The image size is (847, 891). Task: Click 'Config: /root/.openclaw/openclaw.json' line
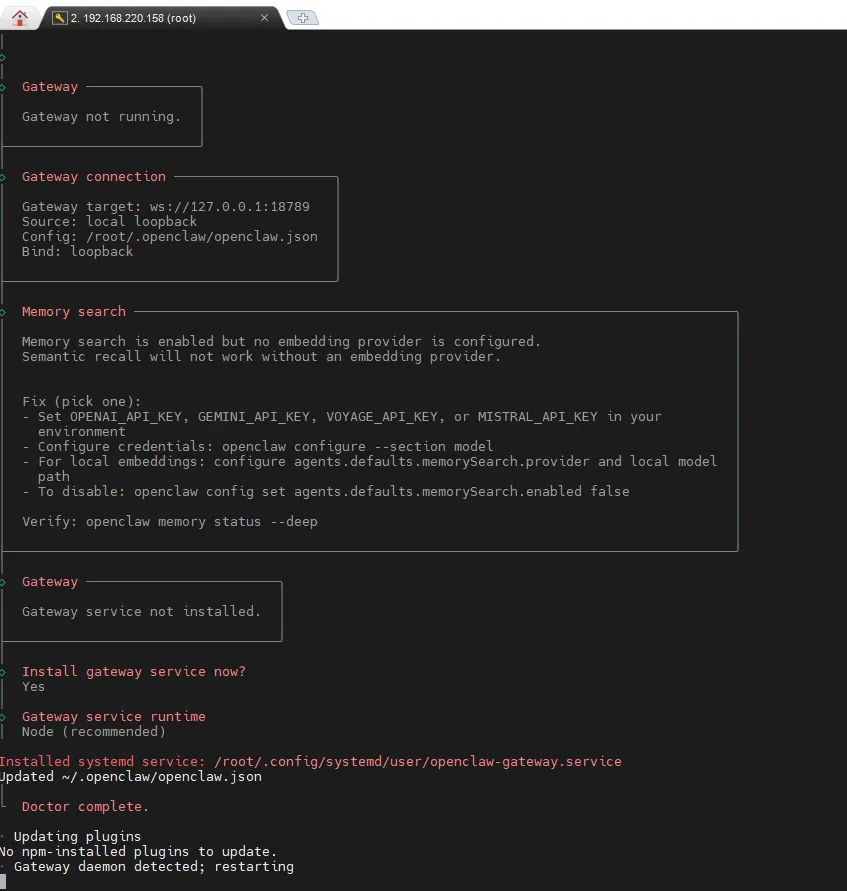(x=169, y=236)
